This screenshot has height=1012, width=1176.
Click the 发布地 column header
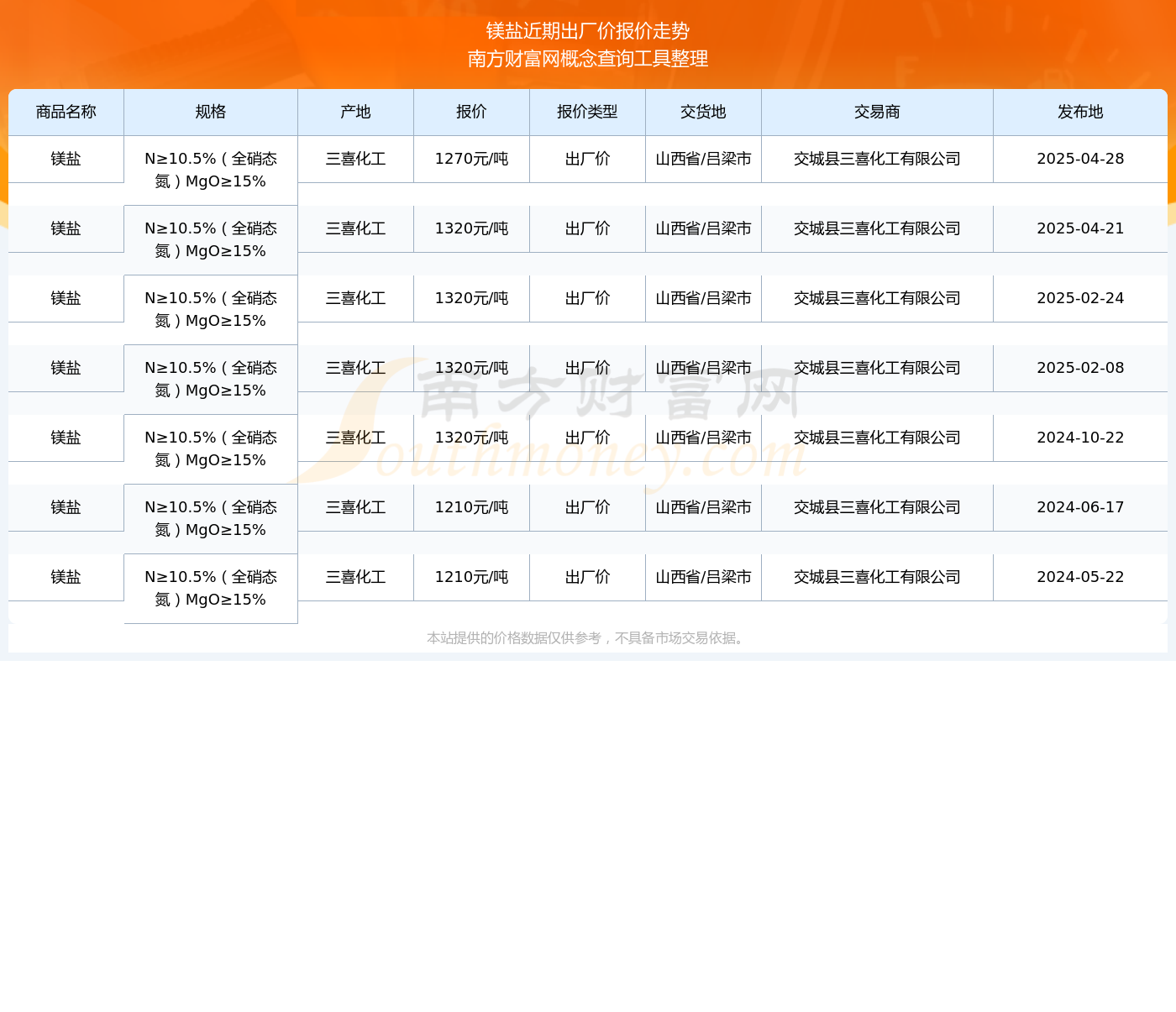(x=1080, y=112)
